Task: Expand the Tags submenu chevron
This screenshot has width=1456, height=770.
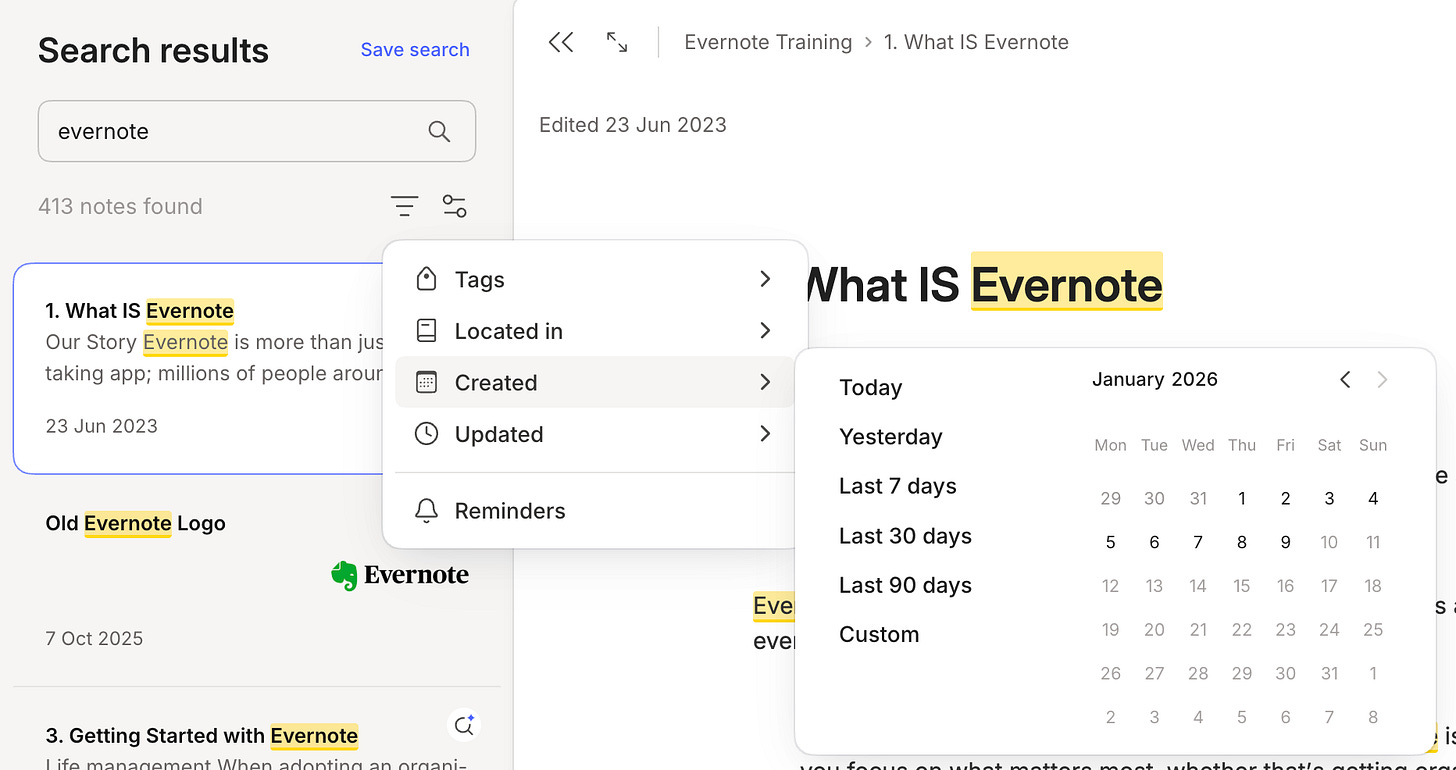Action: click(765, 279)
